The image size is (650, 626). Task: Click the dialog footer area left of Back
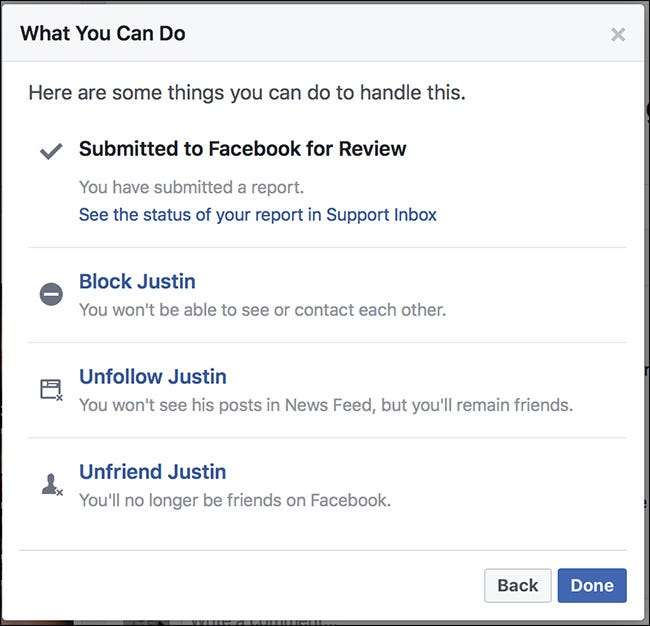click(x=250, y=585)
